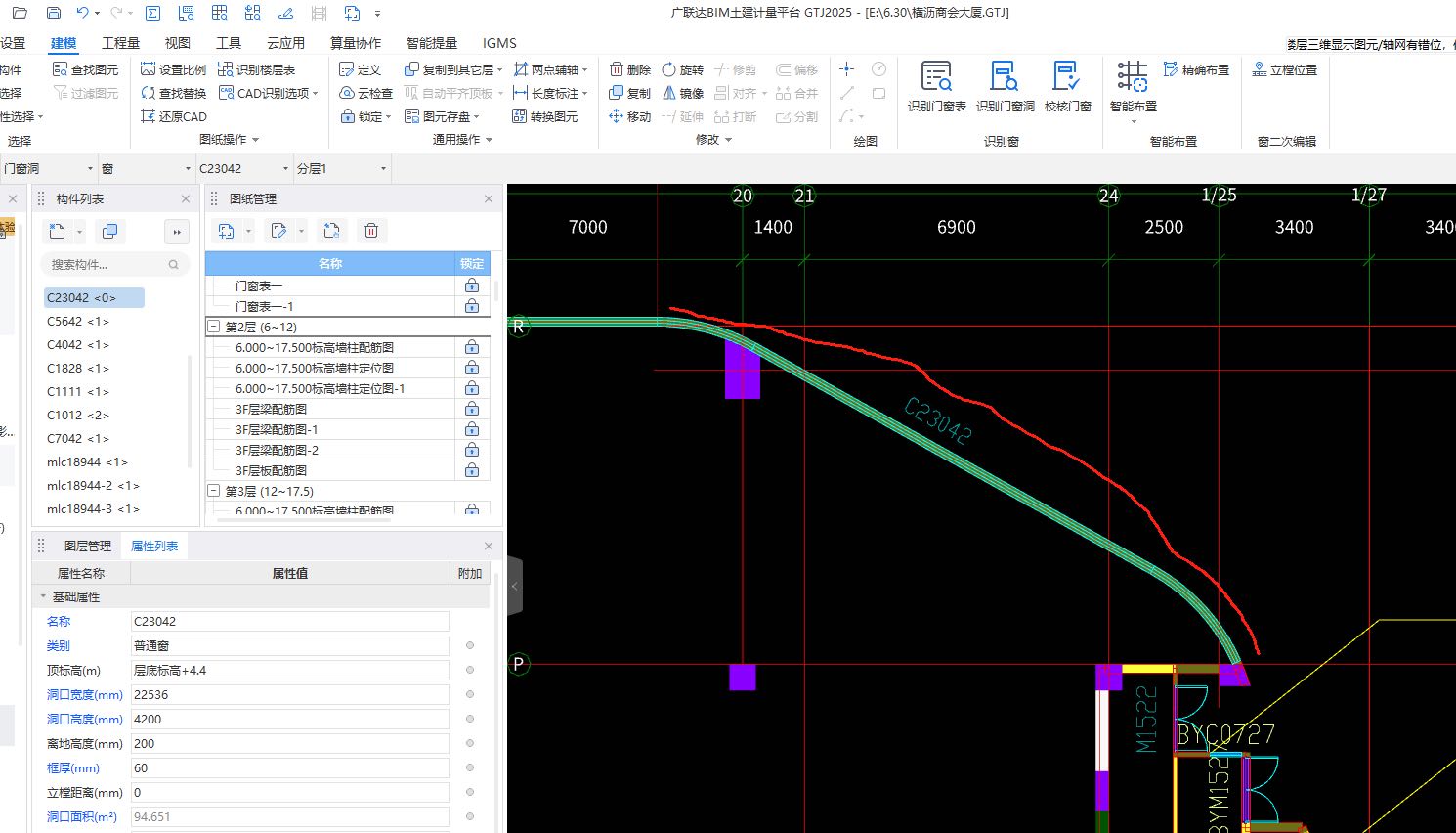Viewport: 1456px width, 833px height.
Task: Open 工具 ribbon tab
Action: (229, 43)
